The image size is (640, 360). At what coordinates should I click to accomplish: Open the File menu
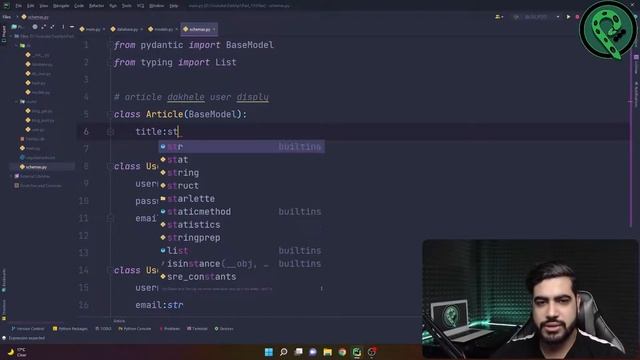(19, 6)
